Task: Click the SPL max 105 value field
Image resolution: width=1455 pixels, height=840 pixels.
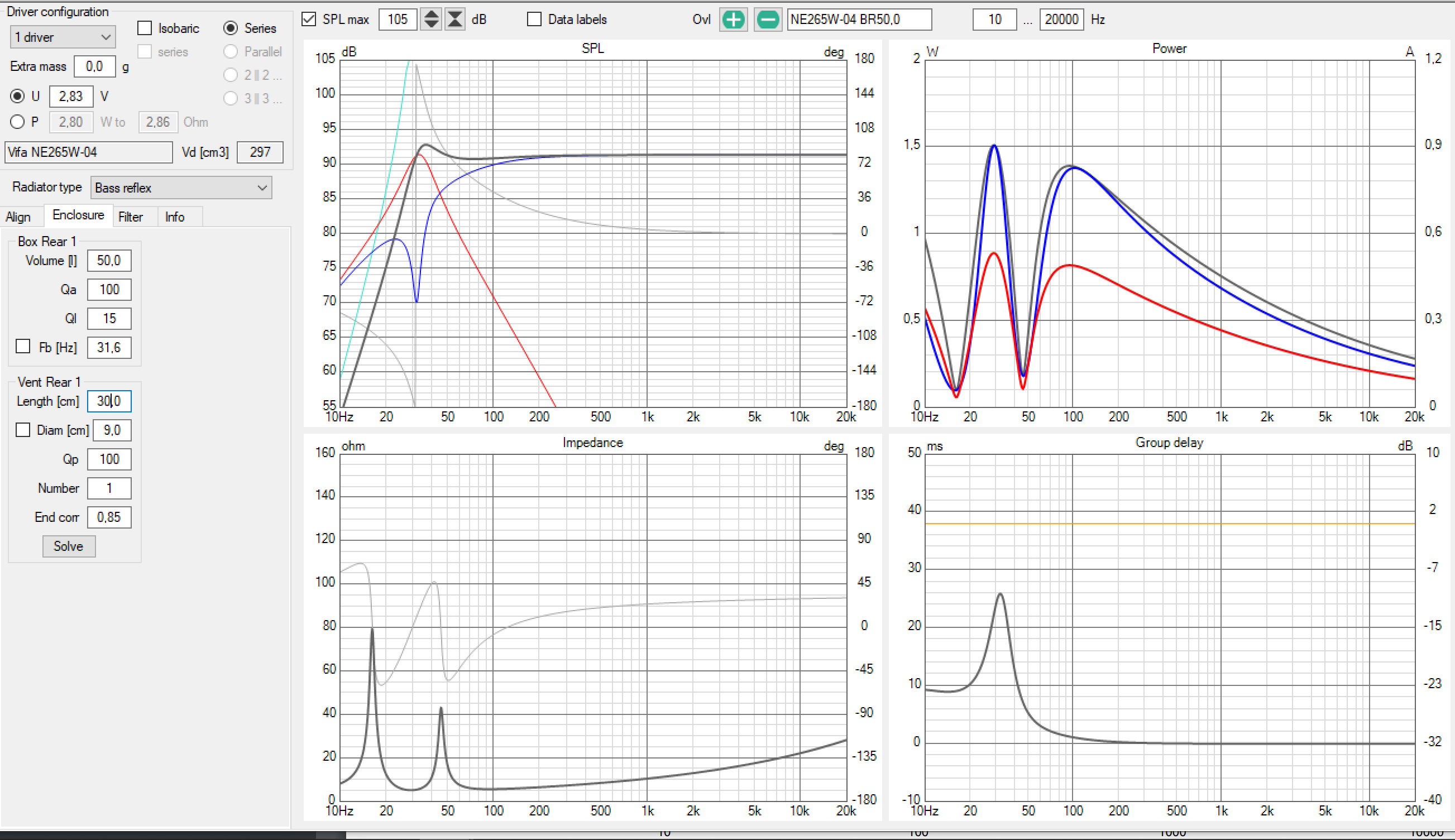Action: [398, 20]
